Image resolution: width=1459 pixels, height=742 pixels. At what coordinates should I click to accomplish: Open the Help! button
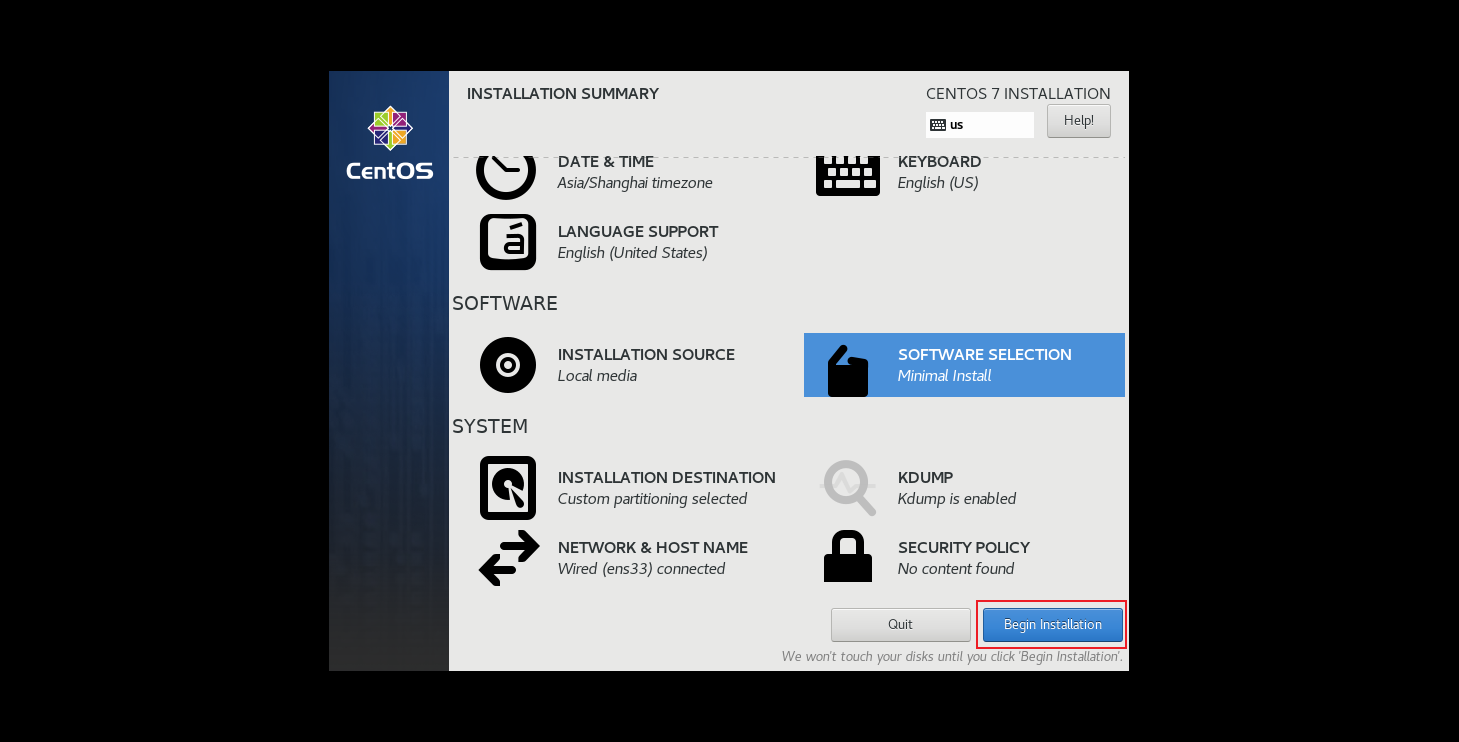point(1078,121)
